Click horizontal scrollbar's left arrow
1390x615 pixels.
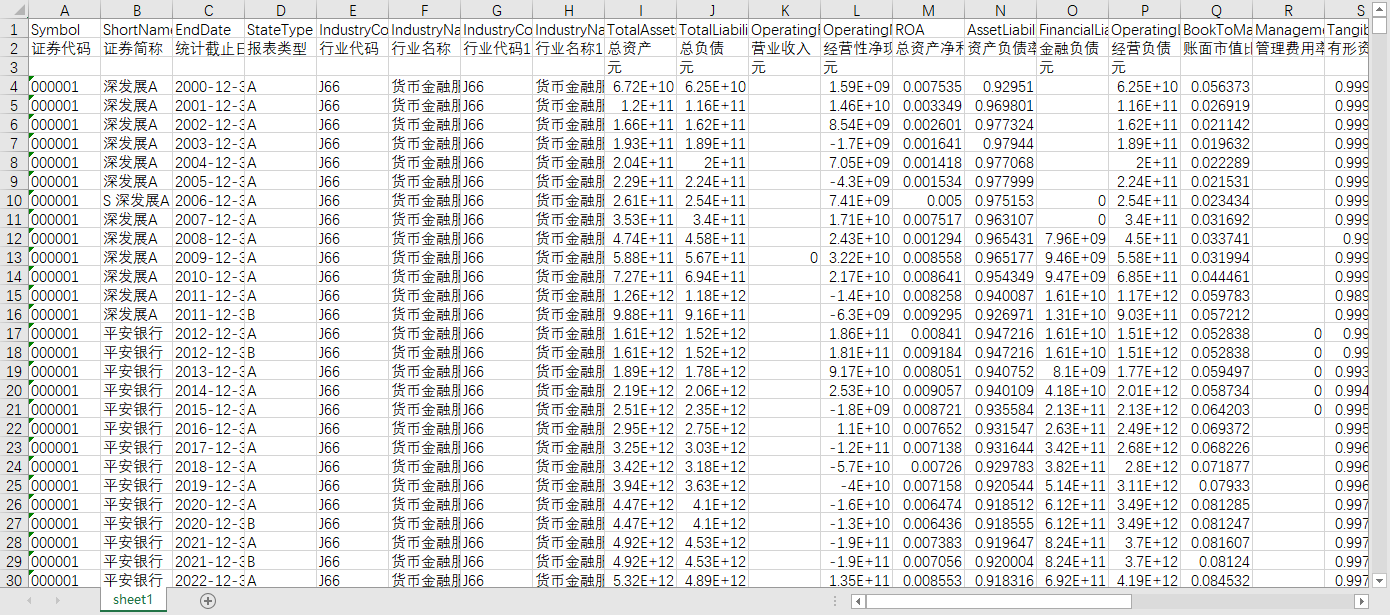tap(858, 601)
